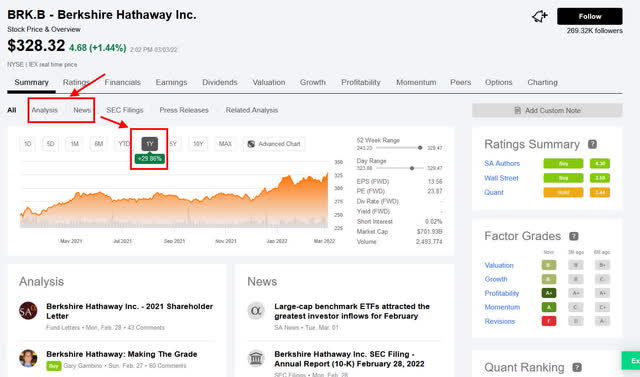The height and width of the screenshot is (377, 640).
Task: Open Valuation factor grade link
Action: coord(499,265)
